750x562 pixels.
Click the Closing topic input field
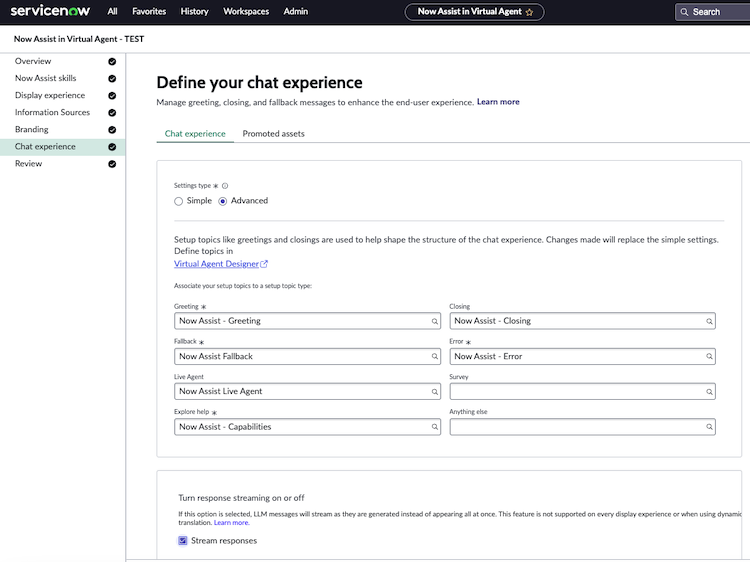(582, 321)
